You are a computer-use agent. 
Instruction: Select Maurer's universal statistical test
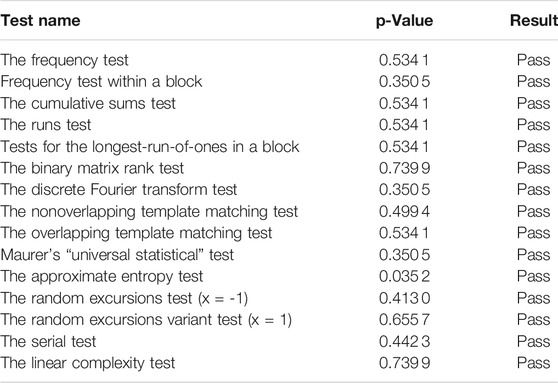(x=117, y=255)
